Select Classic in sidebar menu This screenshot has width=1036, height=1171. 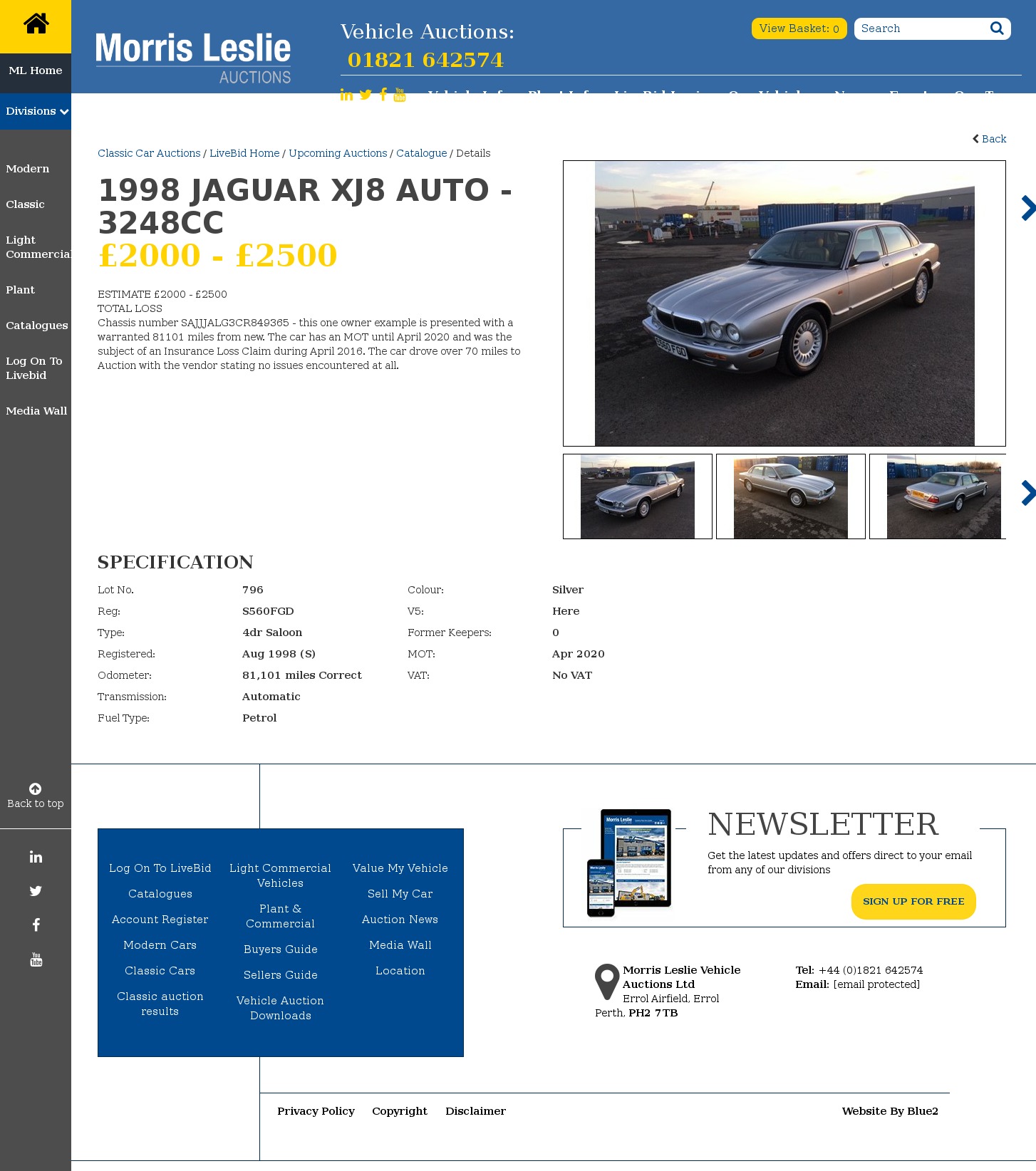click(25, 204)
